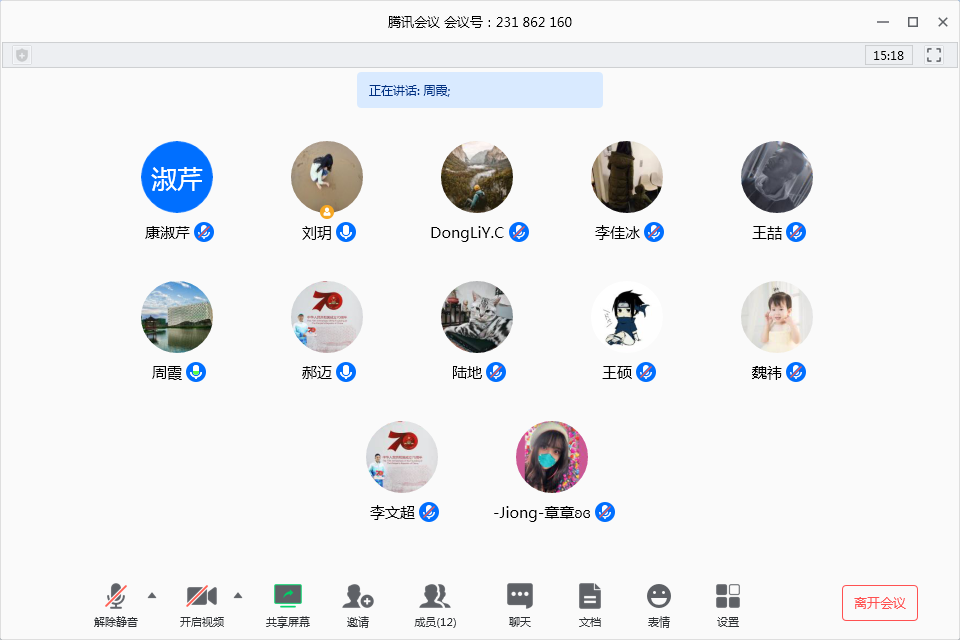
Task: Open the Documents (文档) icon
Action: click(x=590, y=597)
